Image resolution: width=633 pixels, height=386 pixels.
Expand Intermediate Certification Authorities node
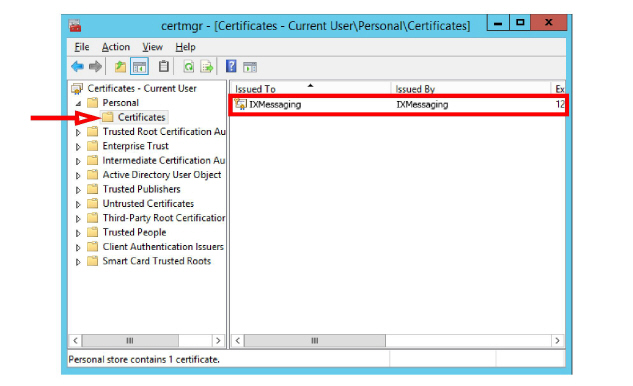(x=78, y=161)
